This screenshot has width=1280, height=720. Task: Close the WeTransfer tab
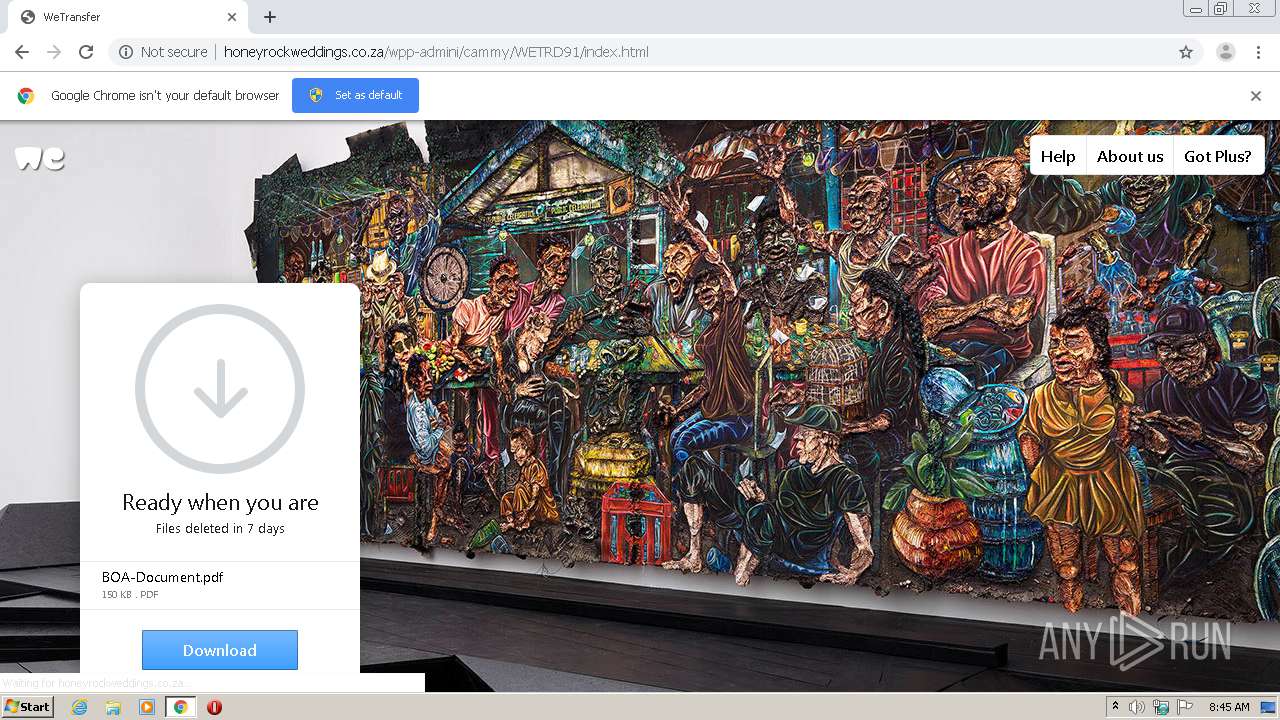[x=232, y=17]
